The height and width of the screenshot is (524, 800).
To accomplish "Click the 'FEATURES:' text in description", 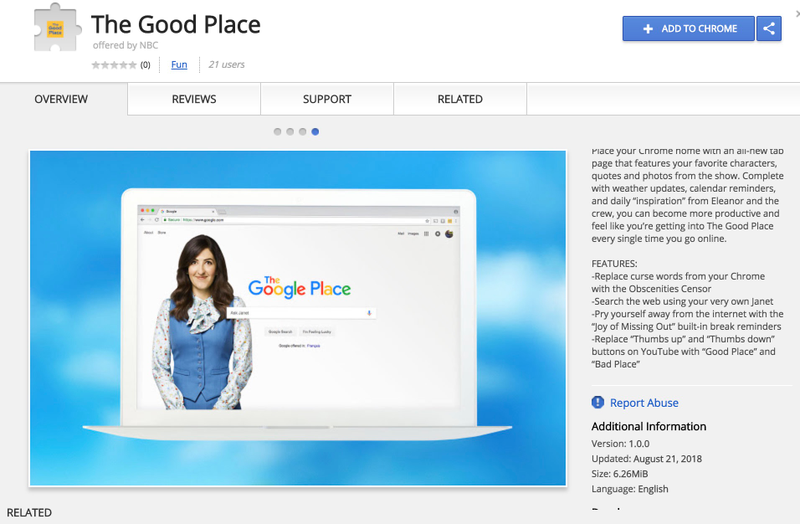I will pyautogui.click(x=614, y=264).
